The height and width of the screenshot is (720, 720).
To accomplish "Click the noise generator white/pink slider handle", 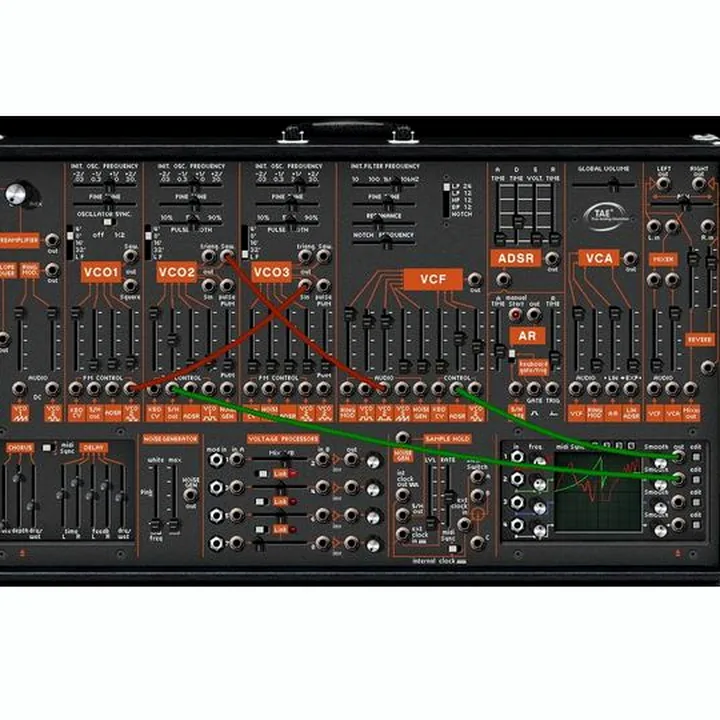I will coord(156,525).
